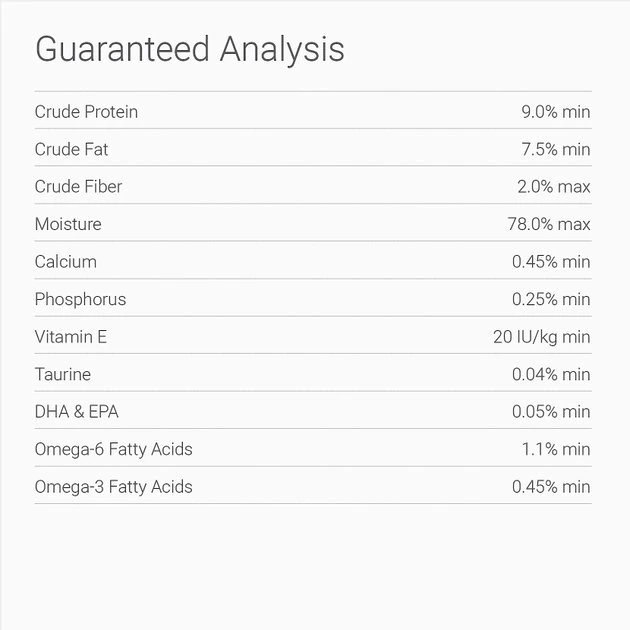Select the 20 IU/kg min value
The width and height of the screenshot is (630, 630).
(541, 337)
